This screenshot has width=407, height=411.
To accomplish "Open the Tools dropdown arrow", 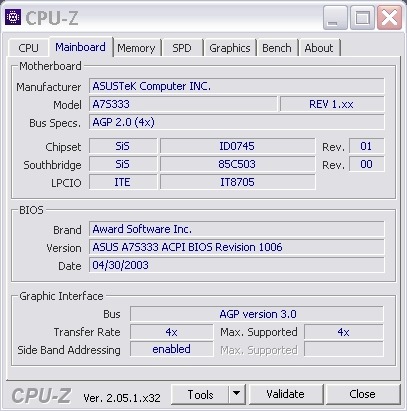I will tap(237, 394).
